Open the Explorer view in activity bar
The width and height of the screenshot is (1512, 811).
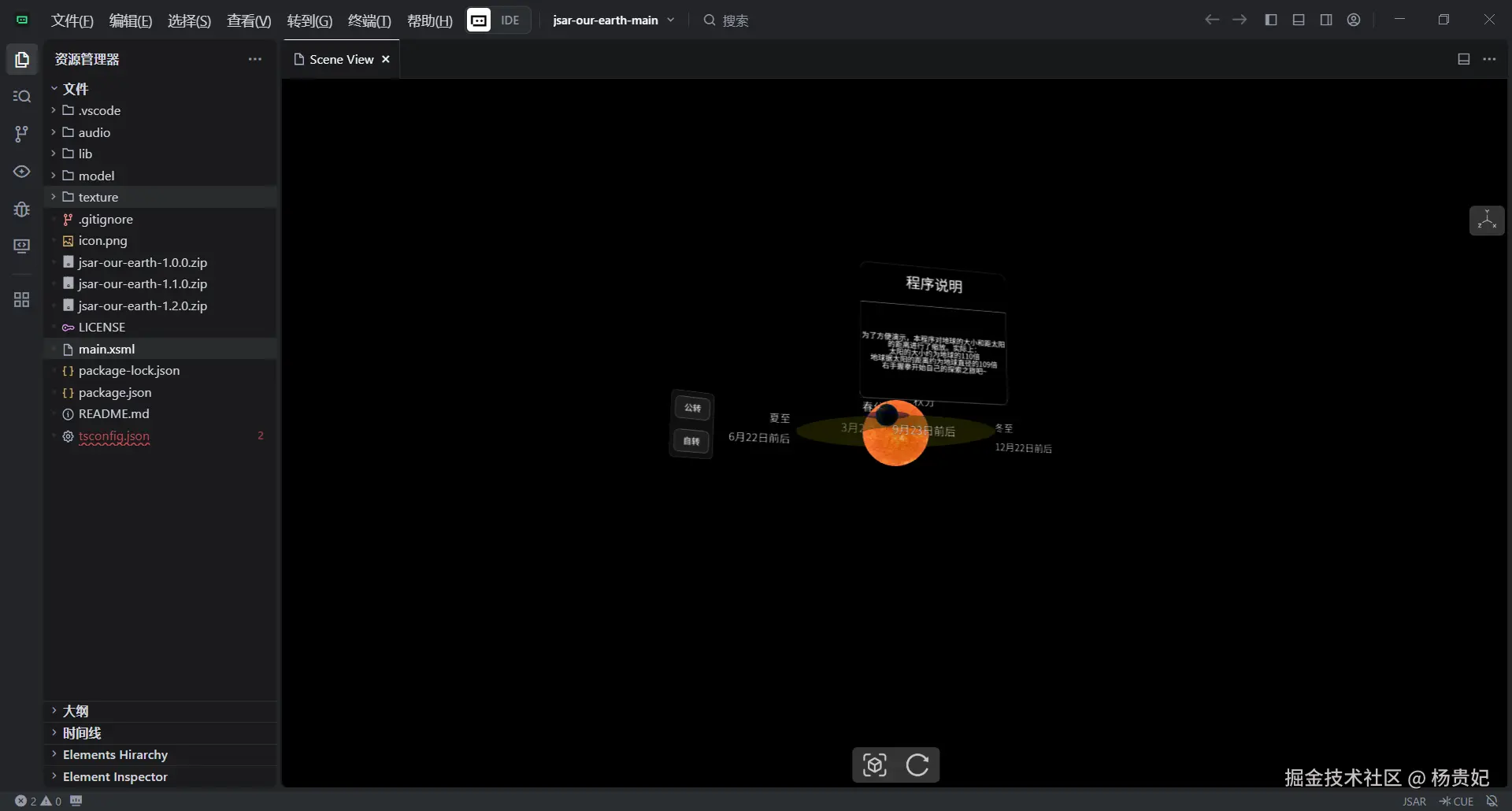(x=22, y=60)
